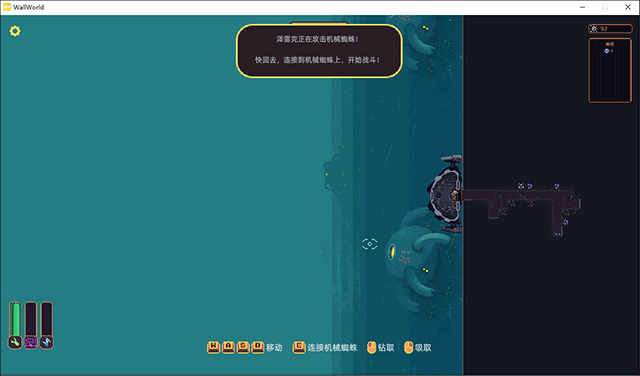Image resolution: width=640 pixels, height=376 pixels.
Task: Click the blue icon below the third bar
Action: (47, 342)
